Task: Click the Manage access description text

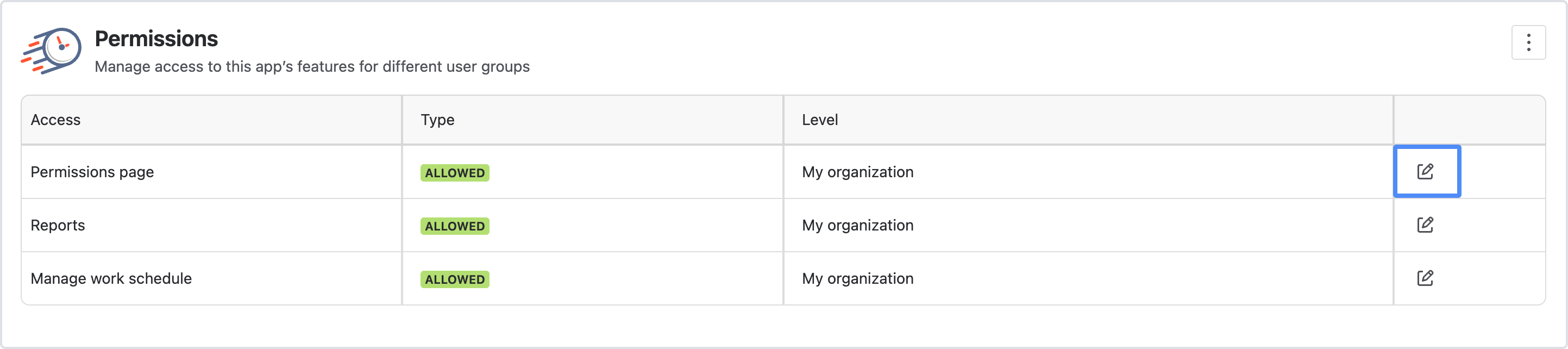Action: (x=312, y=66)
